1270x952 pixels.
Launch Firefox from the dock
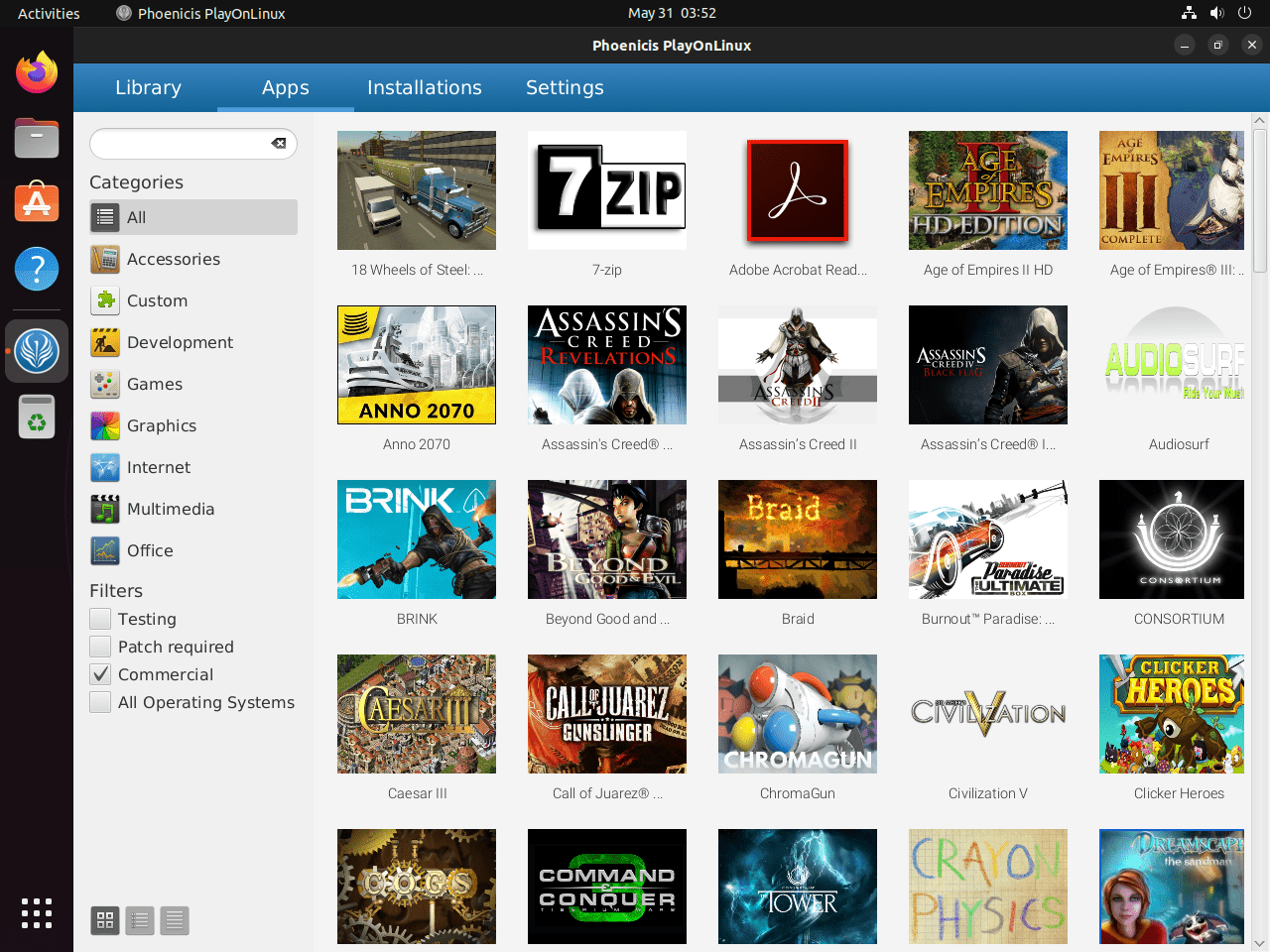coord(37,72)
